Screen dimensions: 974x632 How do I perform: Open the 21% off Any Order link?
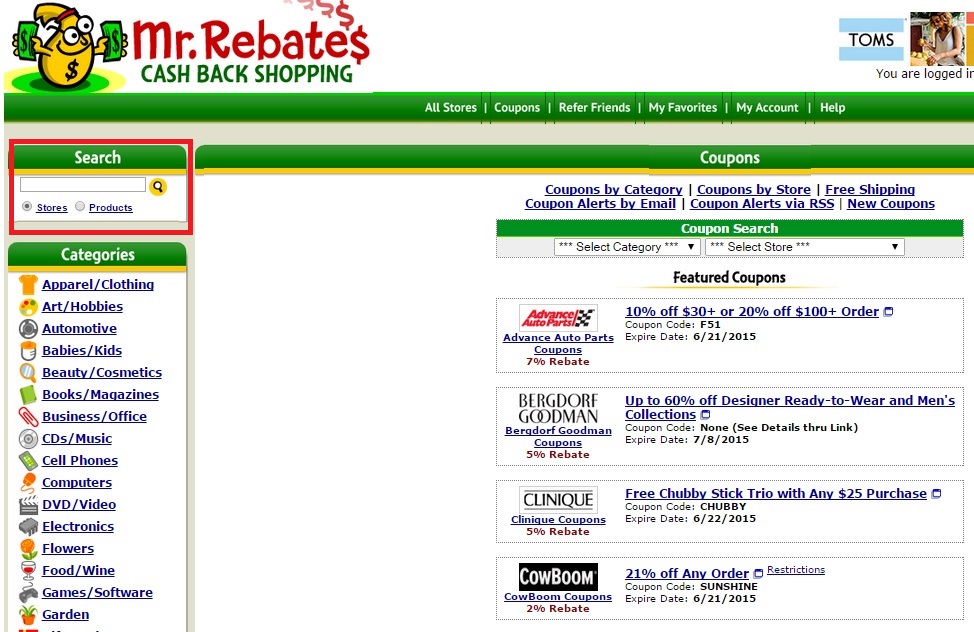click(687, 574)
